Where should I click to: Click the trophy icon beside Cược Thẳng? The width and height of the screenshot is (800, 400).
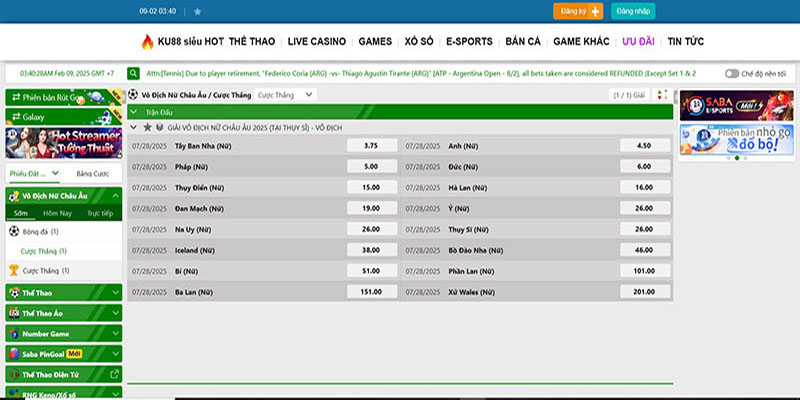pos(13,270)
